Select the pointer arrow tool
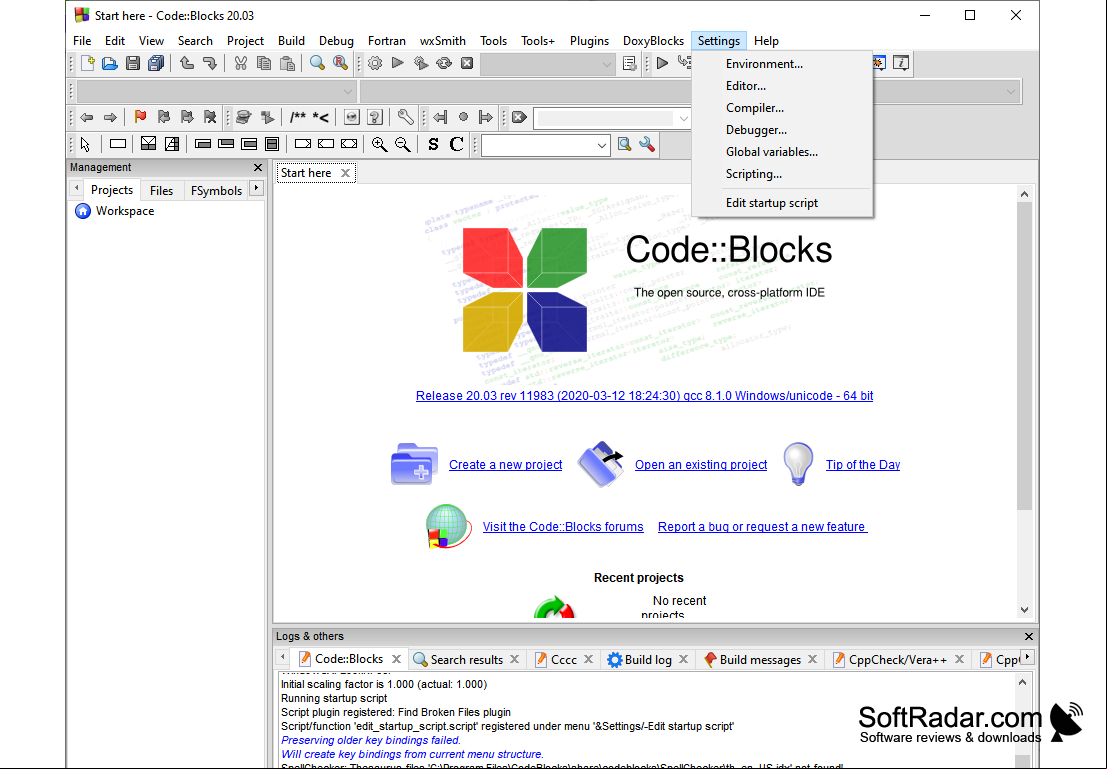This screenshot has height=769, width=1107. point(85,145)
